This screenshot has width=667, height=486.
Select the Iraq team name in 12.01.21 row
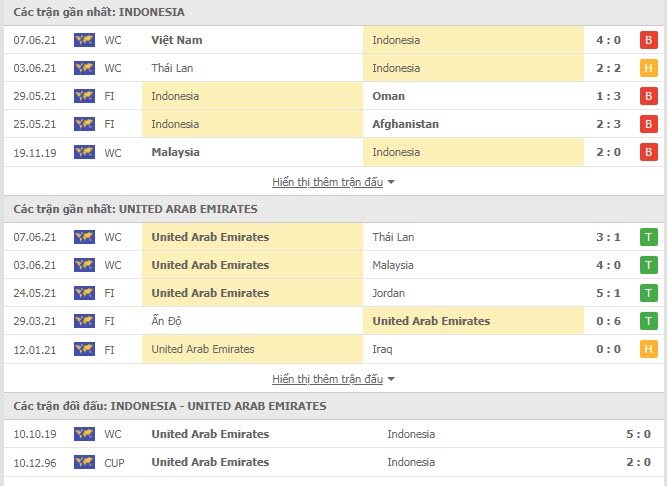(x=382, y=350)
